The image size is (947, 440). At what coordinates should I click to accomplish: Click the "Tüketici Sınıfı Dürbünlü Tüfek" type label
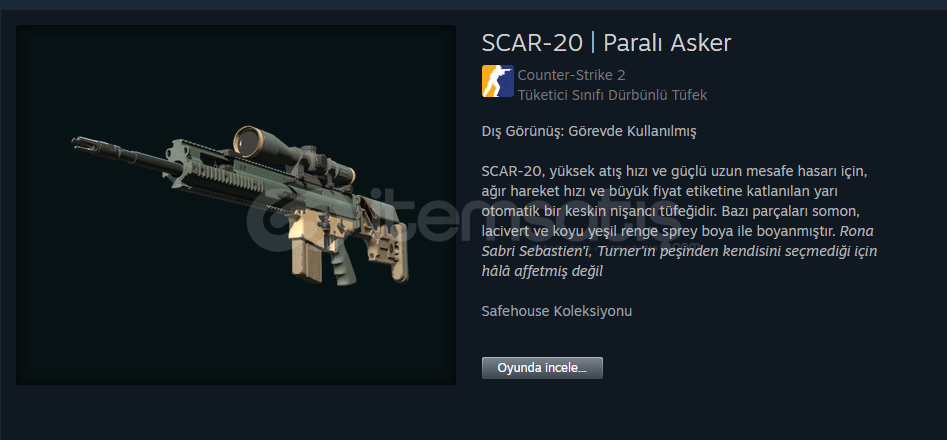pos(612,95)
